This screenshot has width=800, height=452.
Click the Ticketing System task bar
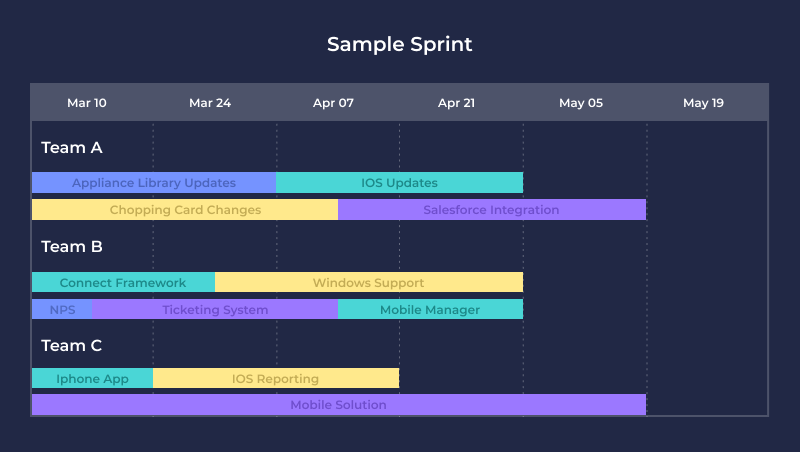coord(215,310)
